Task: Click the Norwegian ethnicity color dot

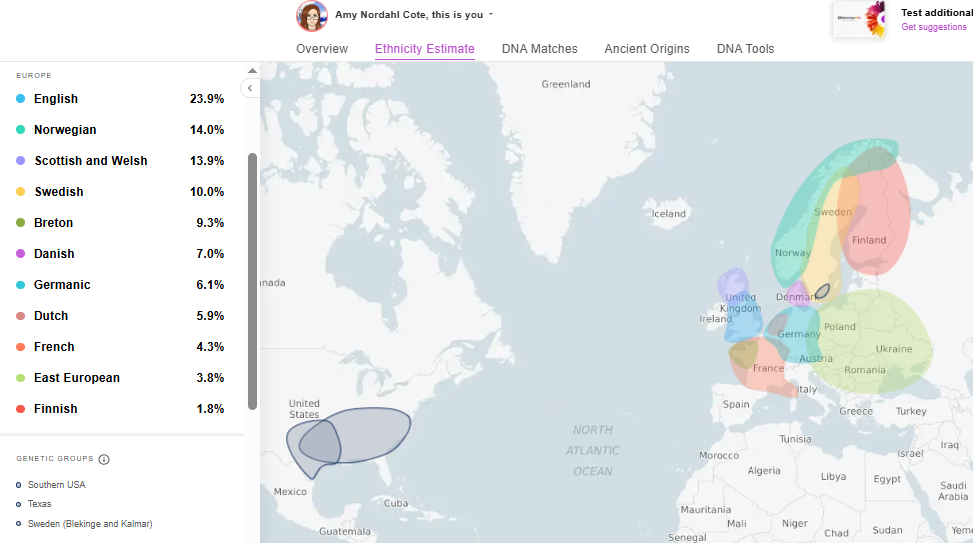Action: [20, 130]
